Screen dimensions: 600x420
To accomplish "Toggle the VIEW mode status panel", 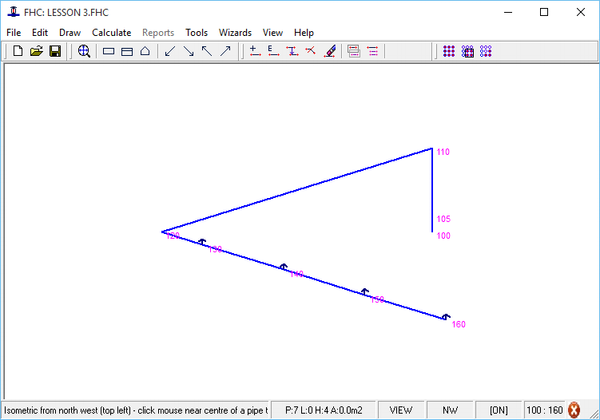I will coord(401,410).
